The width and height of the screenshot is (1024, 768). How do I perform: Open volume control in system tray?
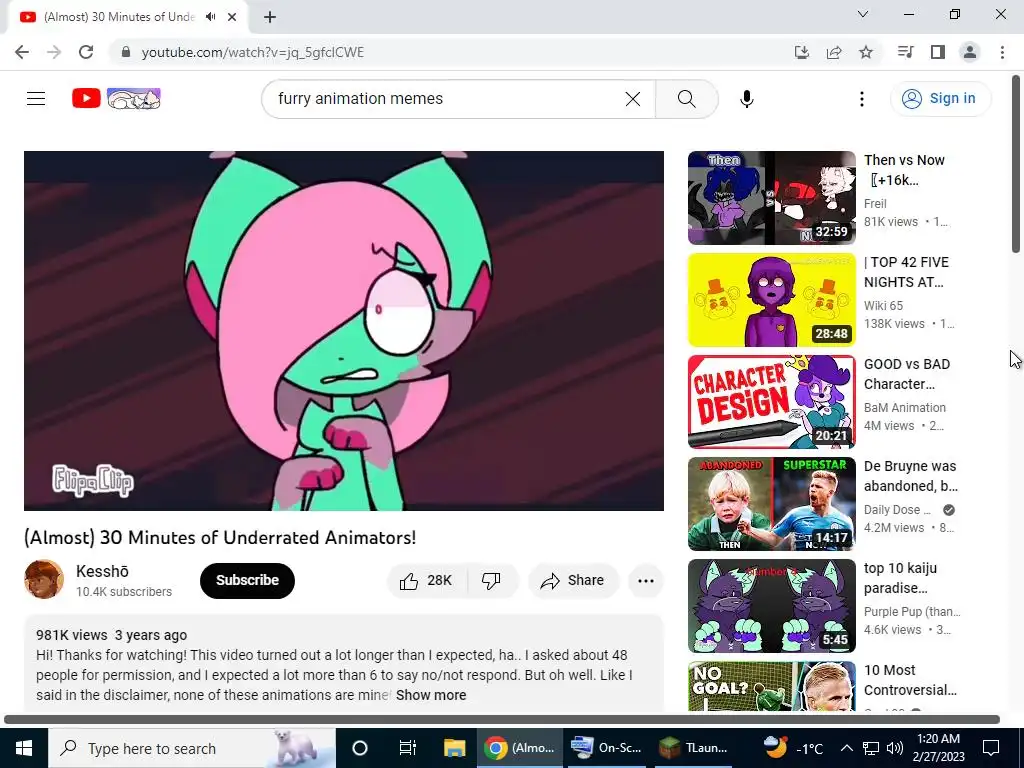pos(895,748)
